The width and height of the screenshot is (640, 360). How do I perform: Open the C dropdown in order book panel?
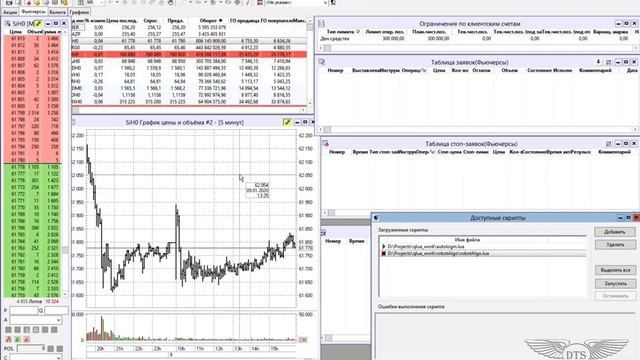[58, 357]
